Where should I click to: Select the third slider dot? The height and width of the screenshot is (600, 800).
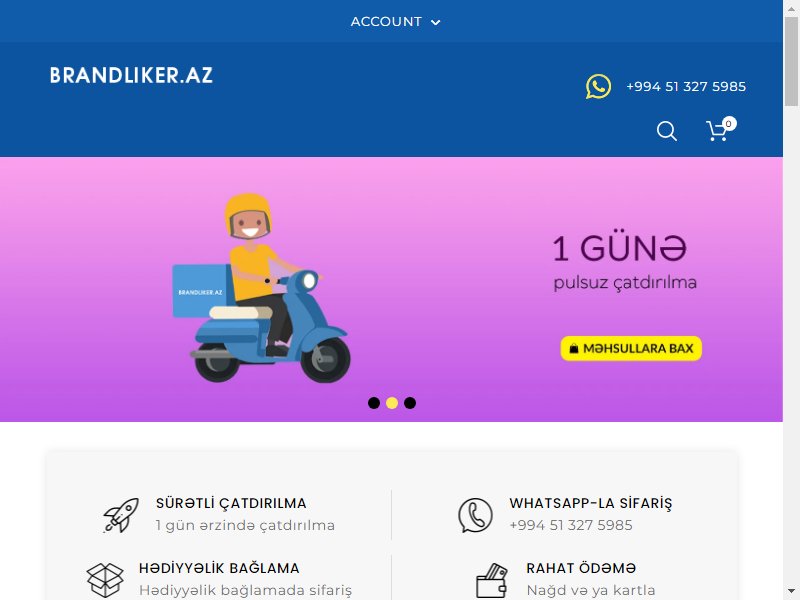[410, 403]
